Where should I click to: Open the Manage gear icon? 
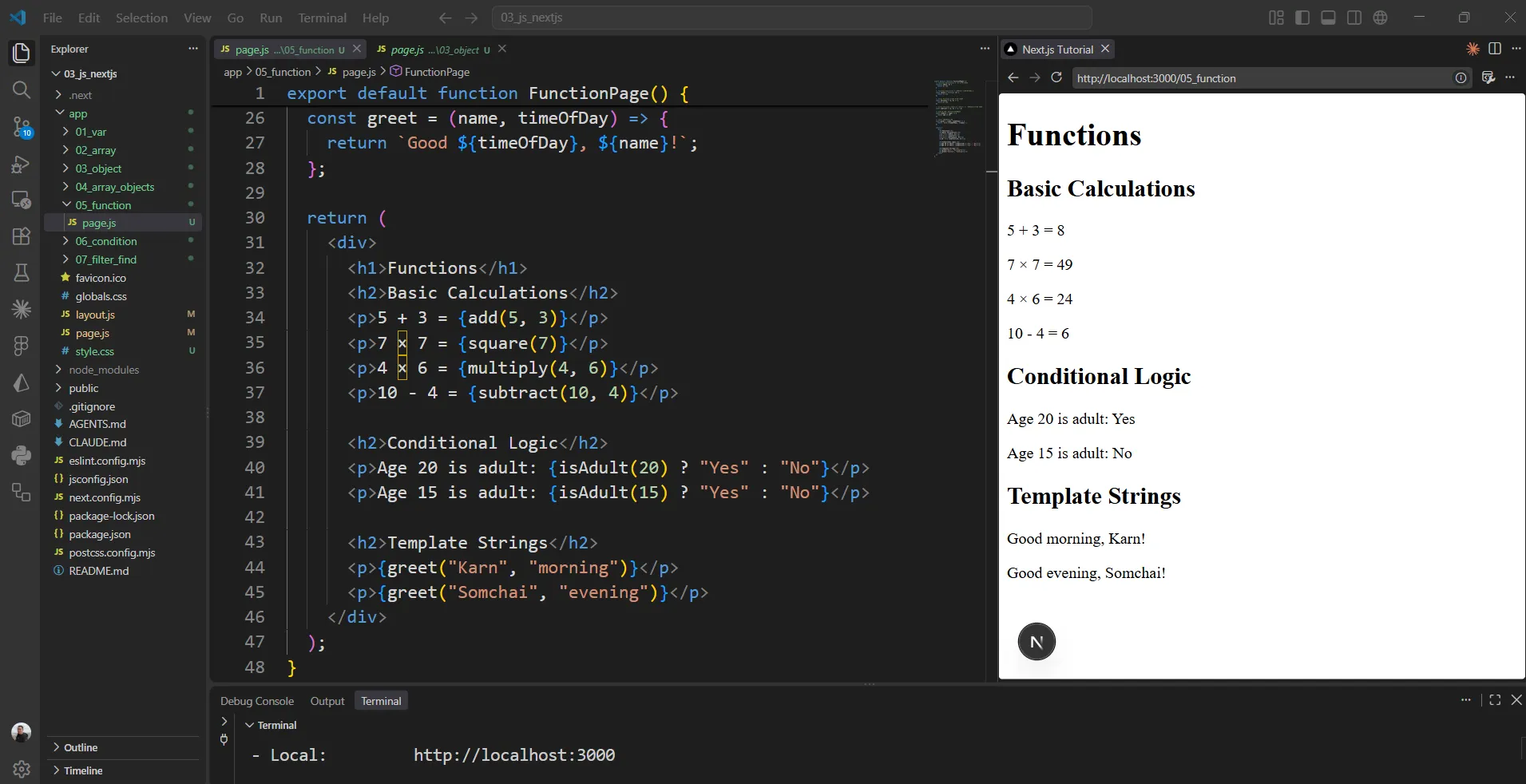(x=22, y=769)
